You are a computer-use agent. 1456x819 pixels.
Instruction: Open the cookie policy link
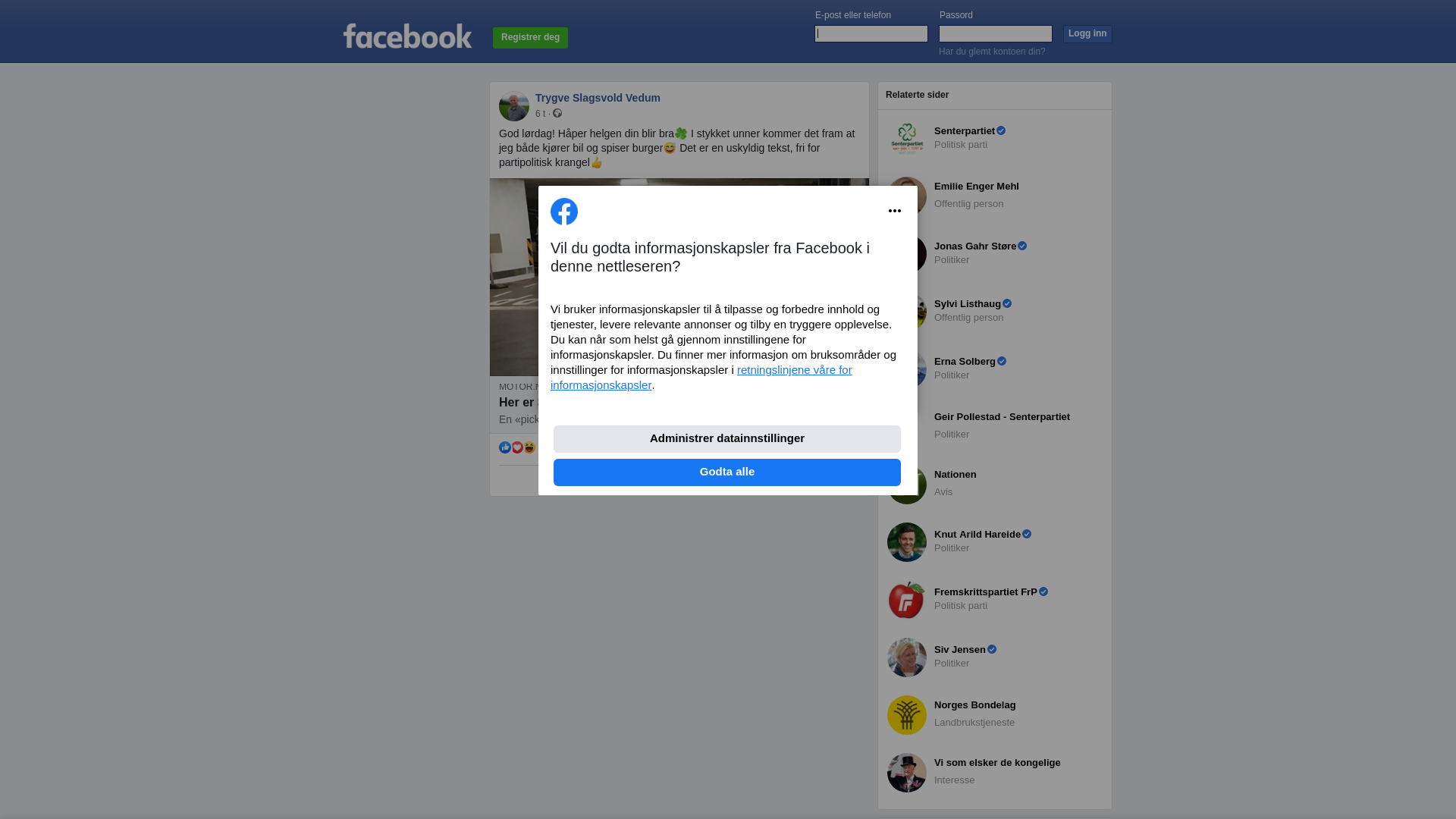pyautogui.click(x=701, y=378)
